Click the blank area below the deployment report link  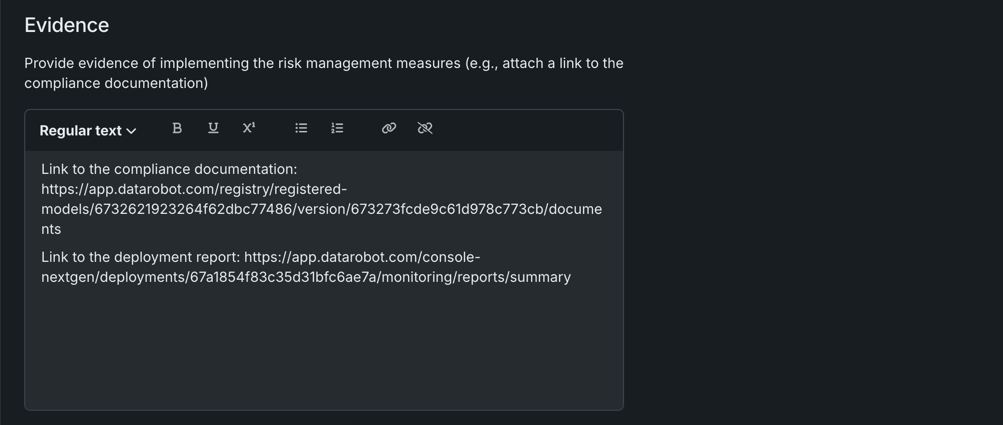(323, 350)
